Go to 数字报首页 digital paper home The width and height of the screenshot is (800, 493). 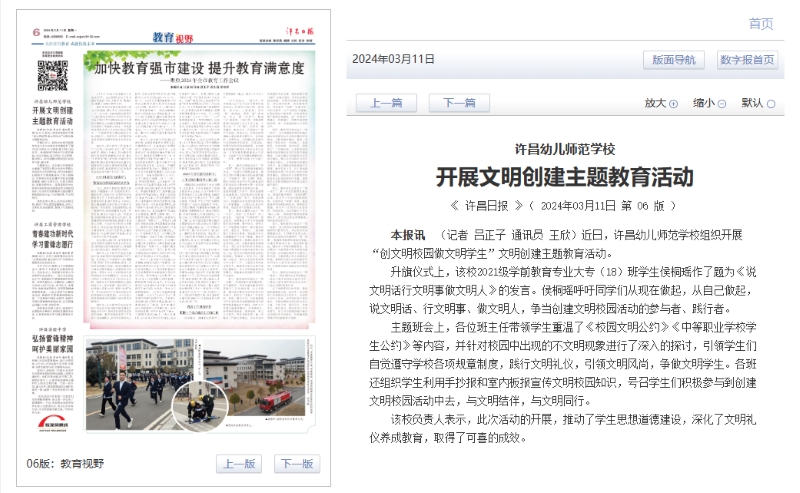click(747, 60)
